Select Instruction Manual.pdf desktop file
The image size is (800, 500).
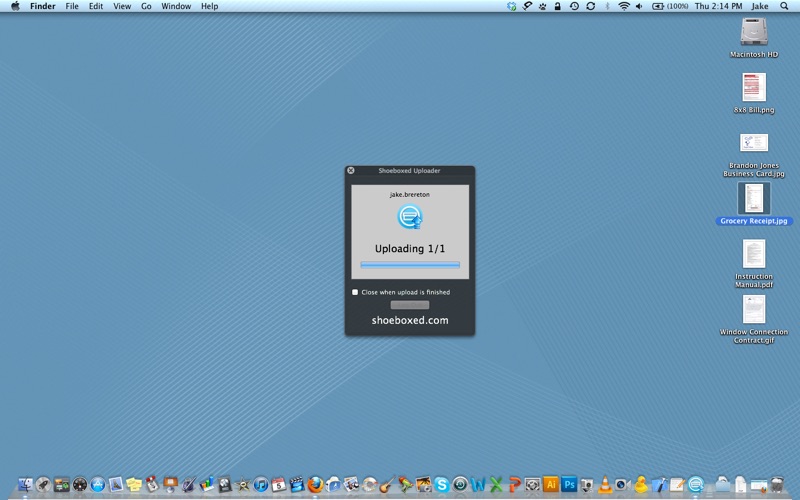coord(754,264)
